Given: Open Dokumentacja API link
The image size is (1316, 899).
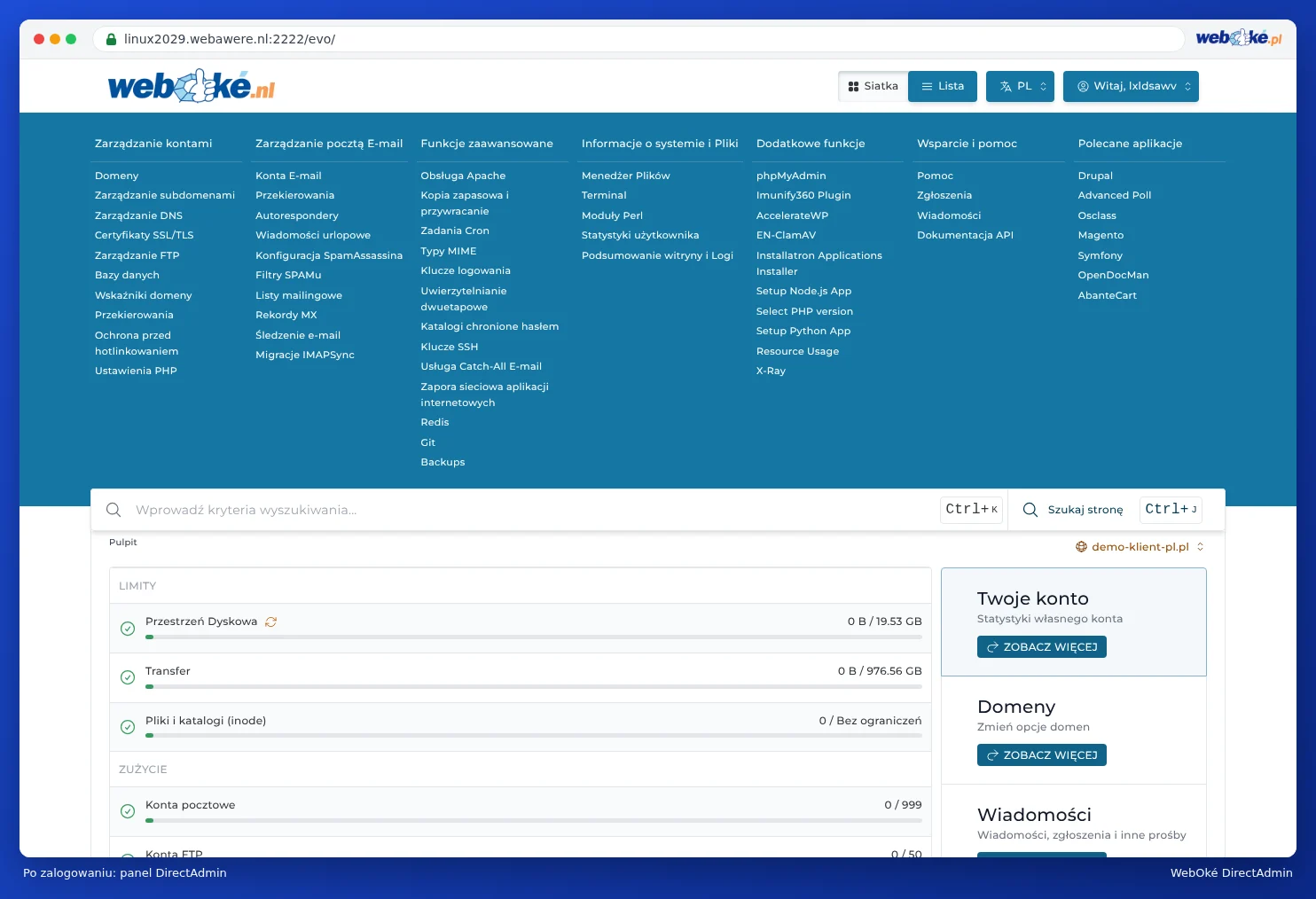Looking at the screenshot, I should (965, 235).
